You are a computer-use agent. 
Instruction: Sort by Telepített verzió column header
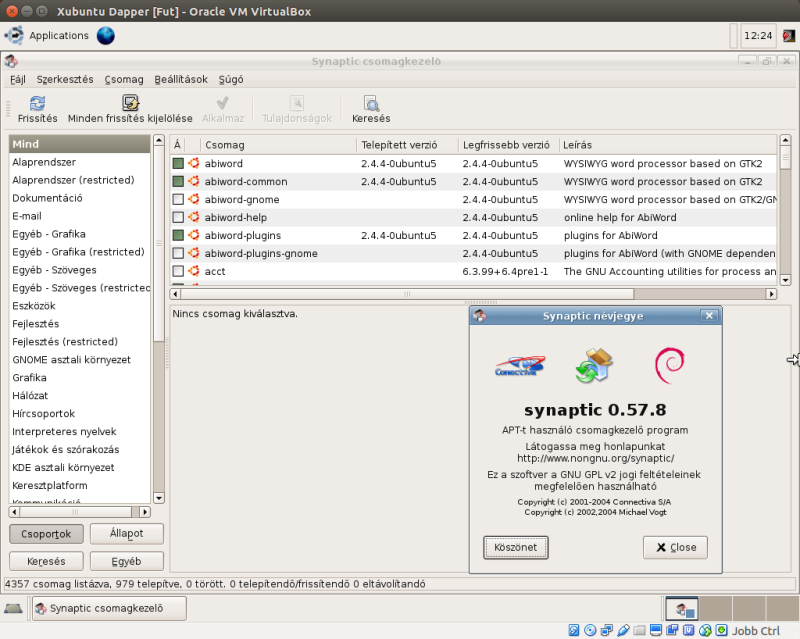(407, 145)
